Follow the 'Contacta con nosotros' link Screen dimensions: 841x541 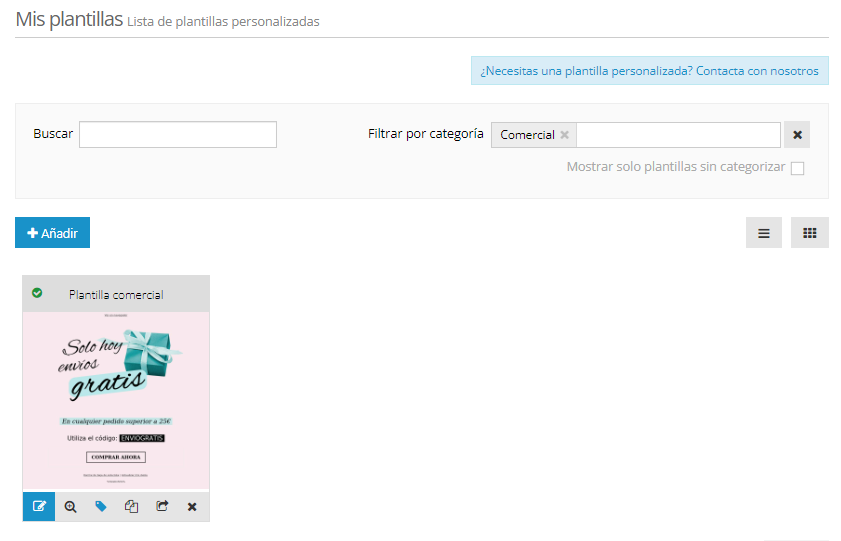(x=756, y=71)
